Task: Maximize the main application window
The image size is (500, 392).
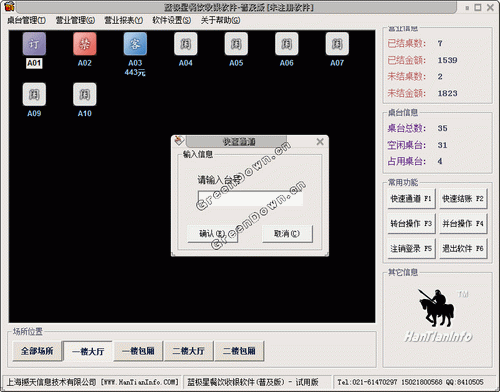Action: click(x=478, y=7)
